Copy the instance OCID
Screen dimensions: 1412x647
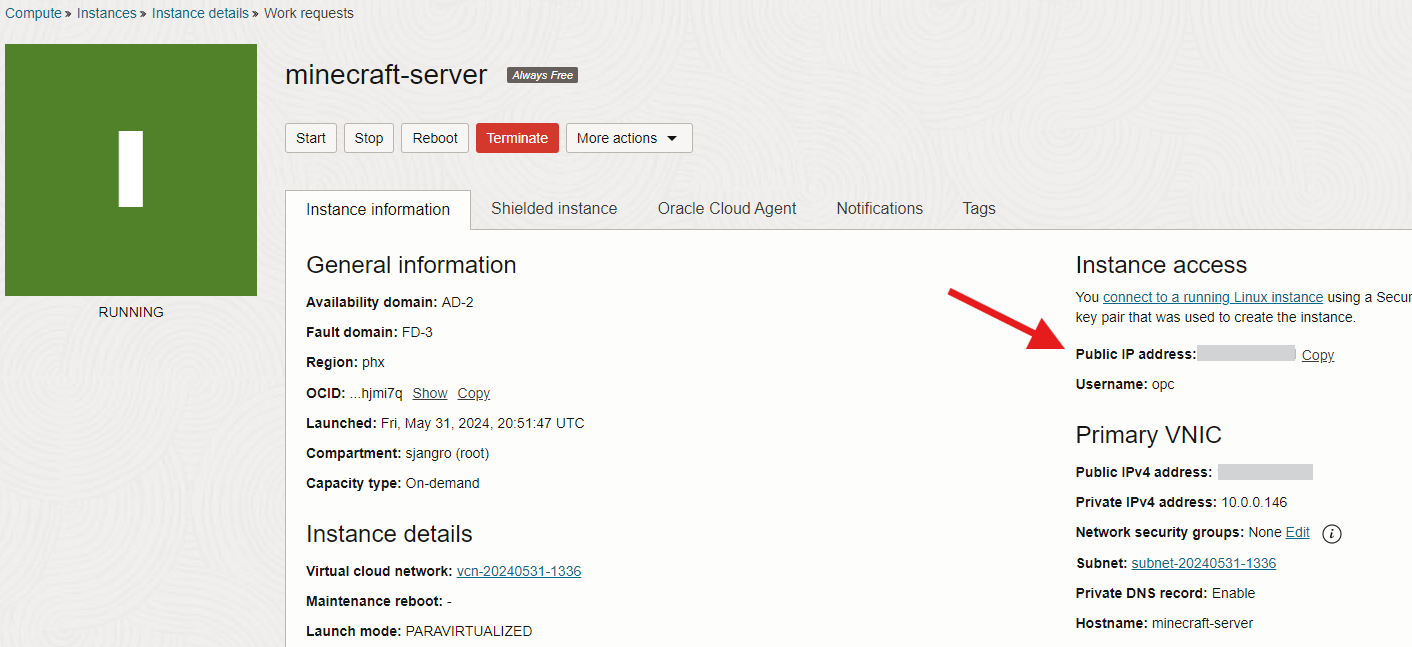473,393
